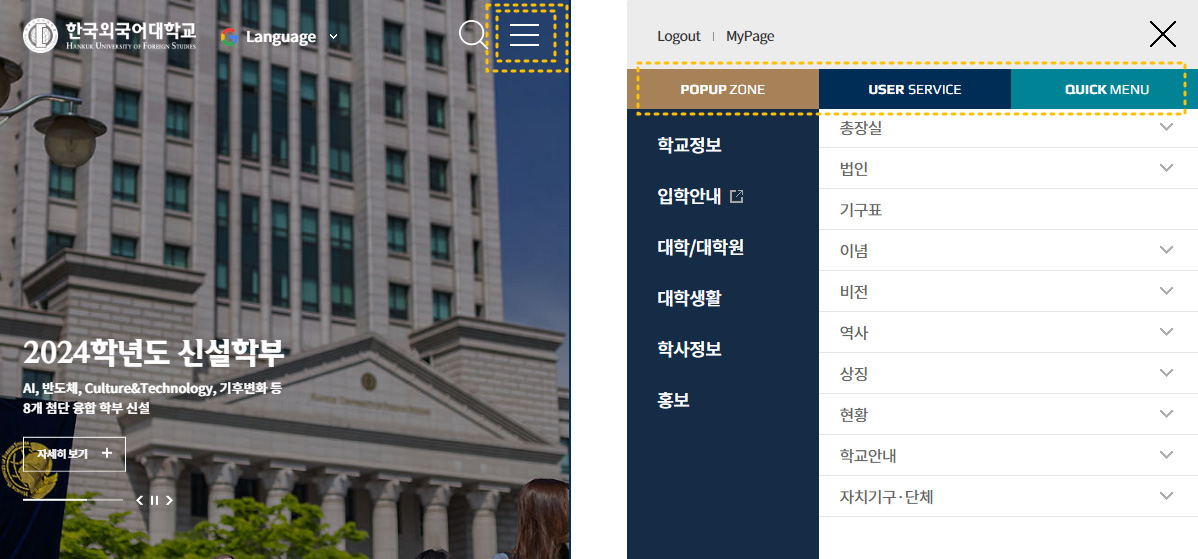Click the MyPage link

(750, 36)
